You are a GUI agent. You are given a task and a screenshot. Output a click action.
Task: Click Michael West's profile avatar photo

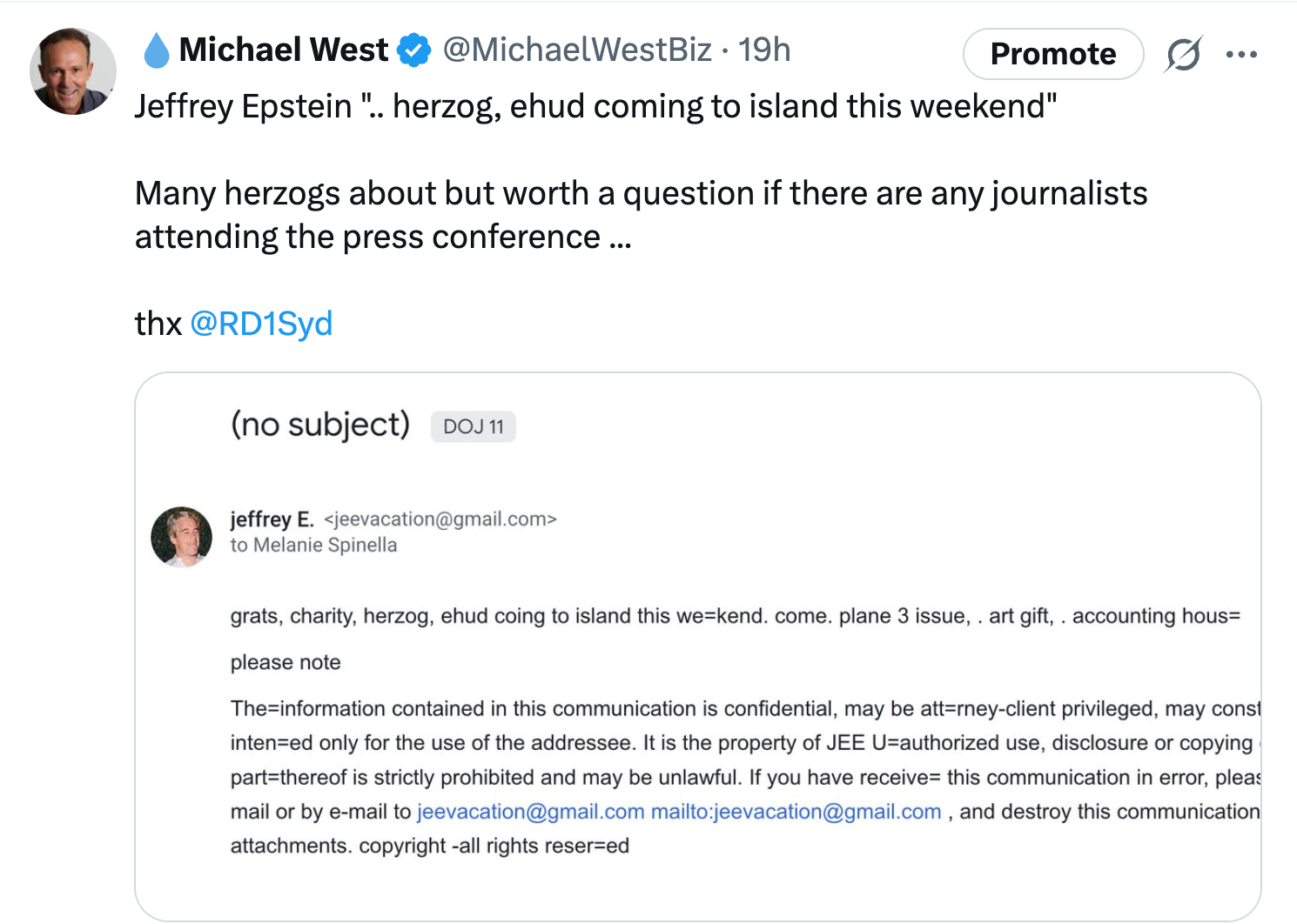(73, 71)
